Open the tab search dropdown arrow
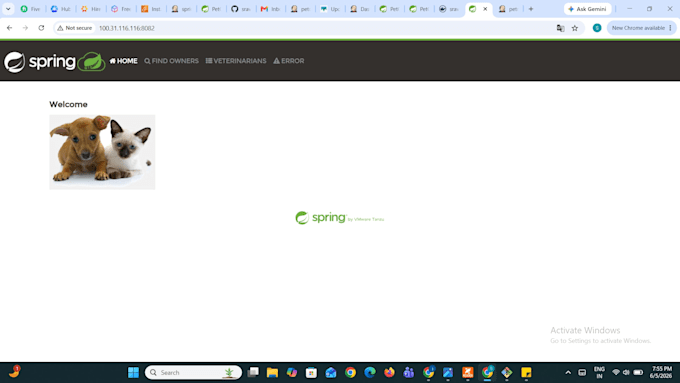 coord(8,9)
